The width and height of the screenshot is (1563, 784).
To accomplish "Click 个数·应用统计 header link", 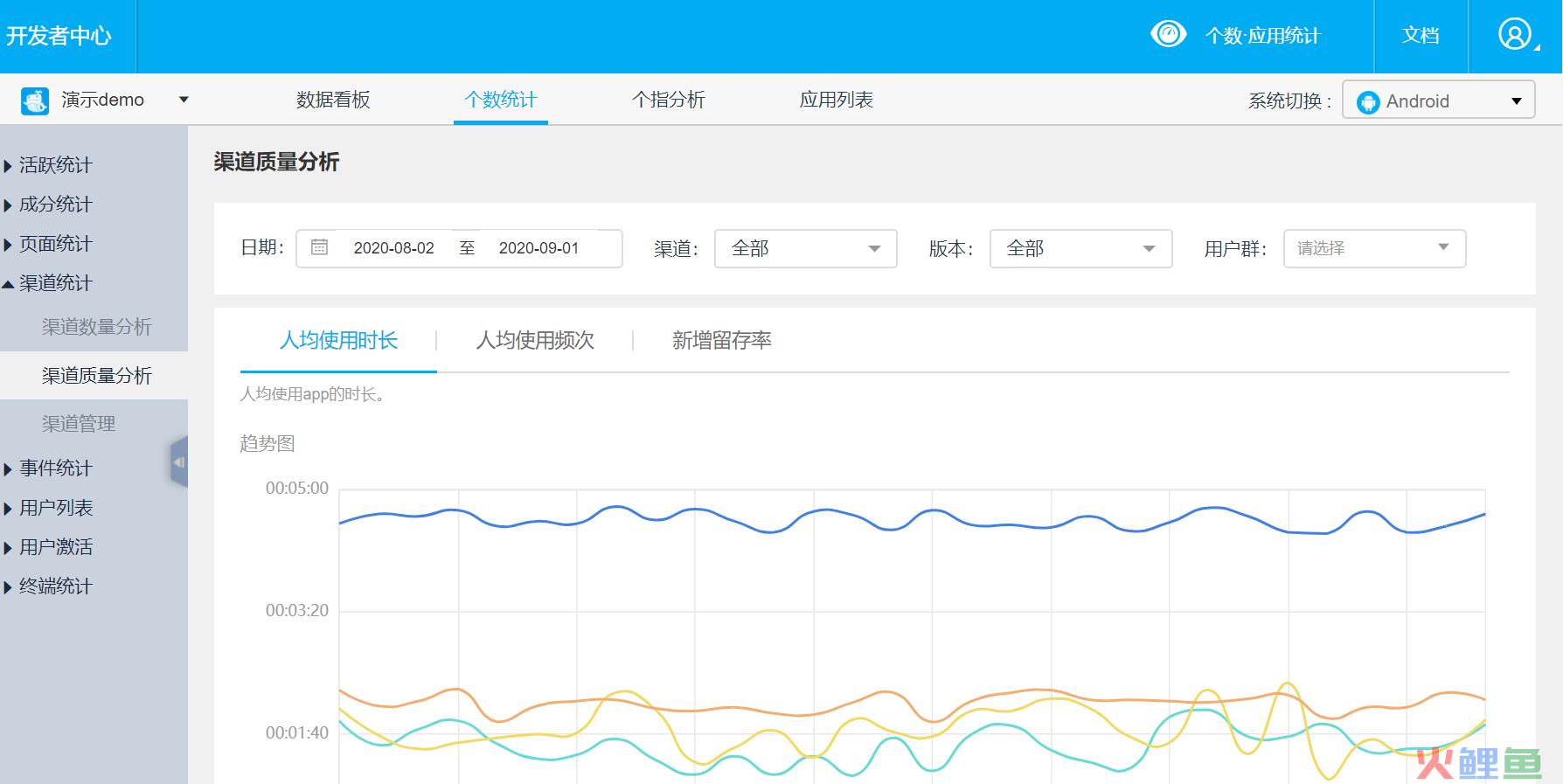I will (1262, 36).
